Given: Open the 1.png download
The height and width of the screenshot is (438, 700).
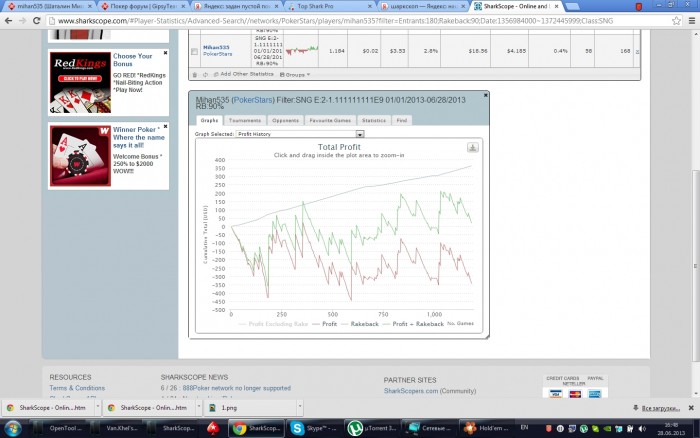Looking at the screenshot, I should pyautogui.click(x=250, y=408).
